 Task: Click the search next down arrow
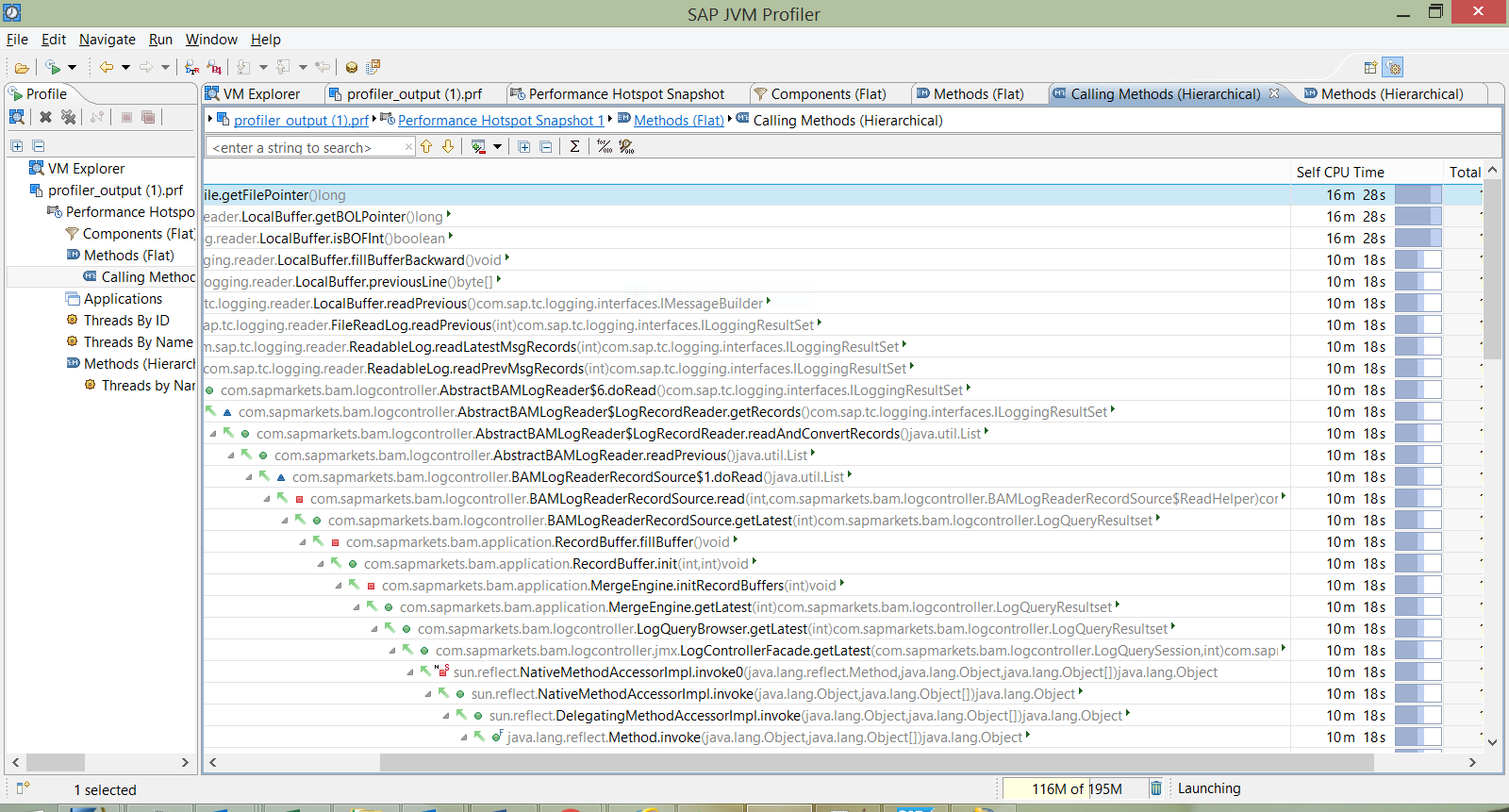448,146
